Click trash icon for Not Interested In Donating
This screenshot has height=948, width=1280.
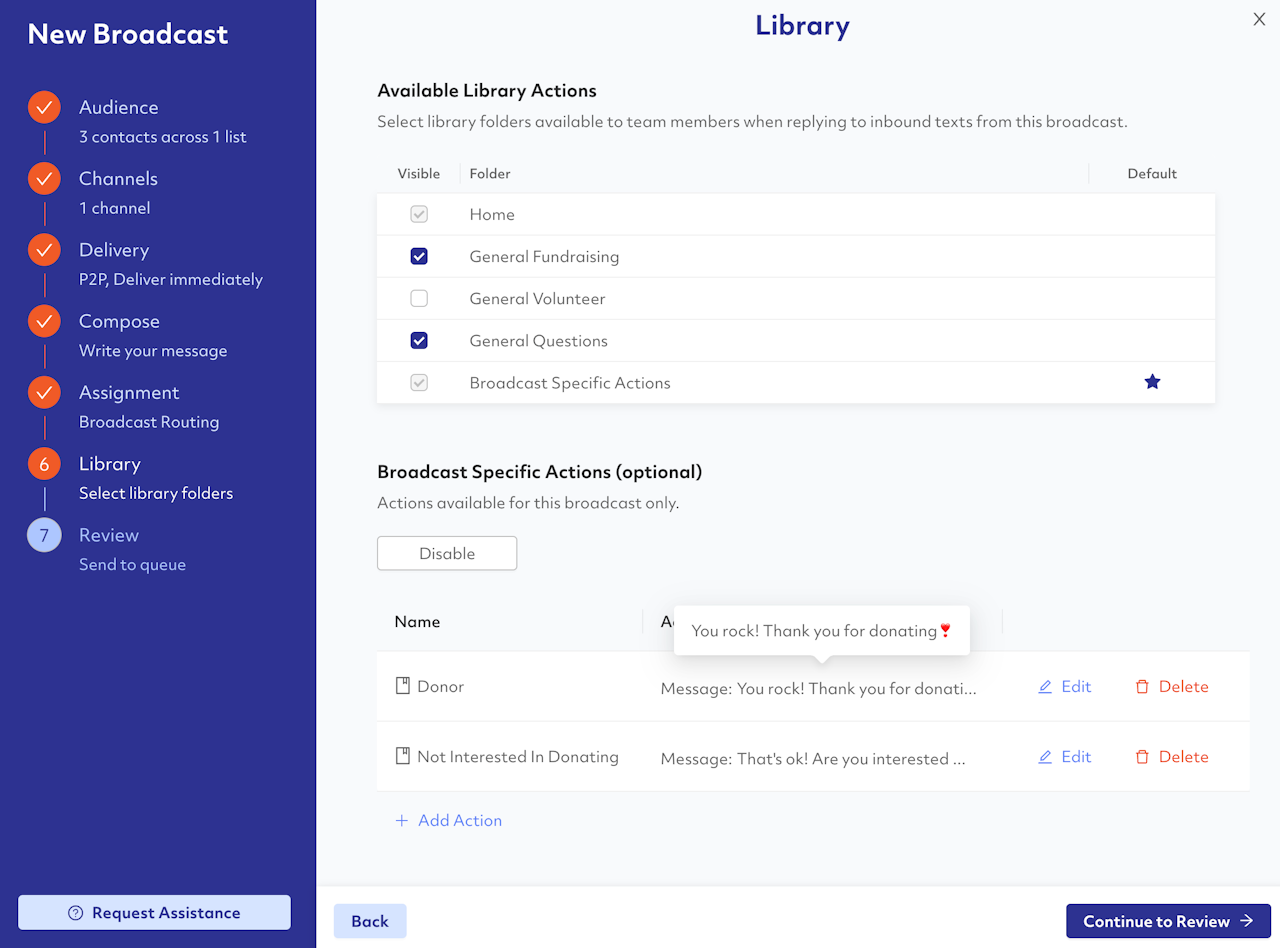click(x=1142, y=757)
